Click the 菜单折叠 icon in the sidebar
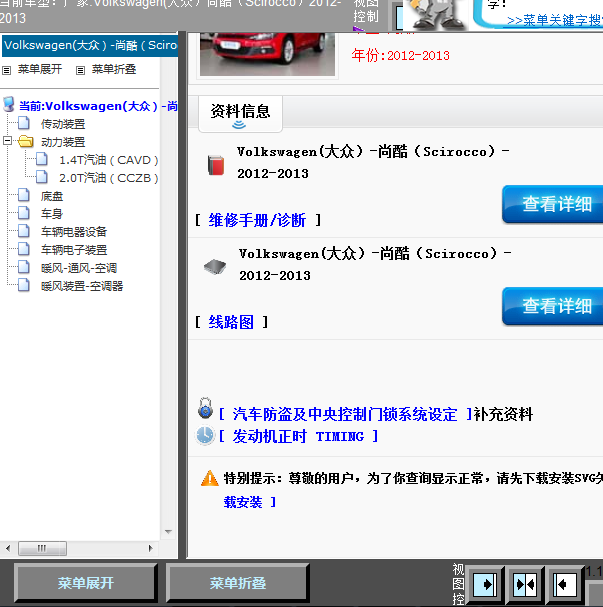Screen dimensions: 603x607 click(x=80, y=70)
